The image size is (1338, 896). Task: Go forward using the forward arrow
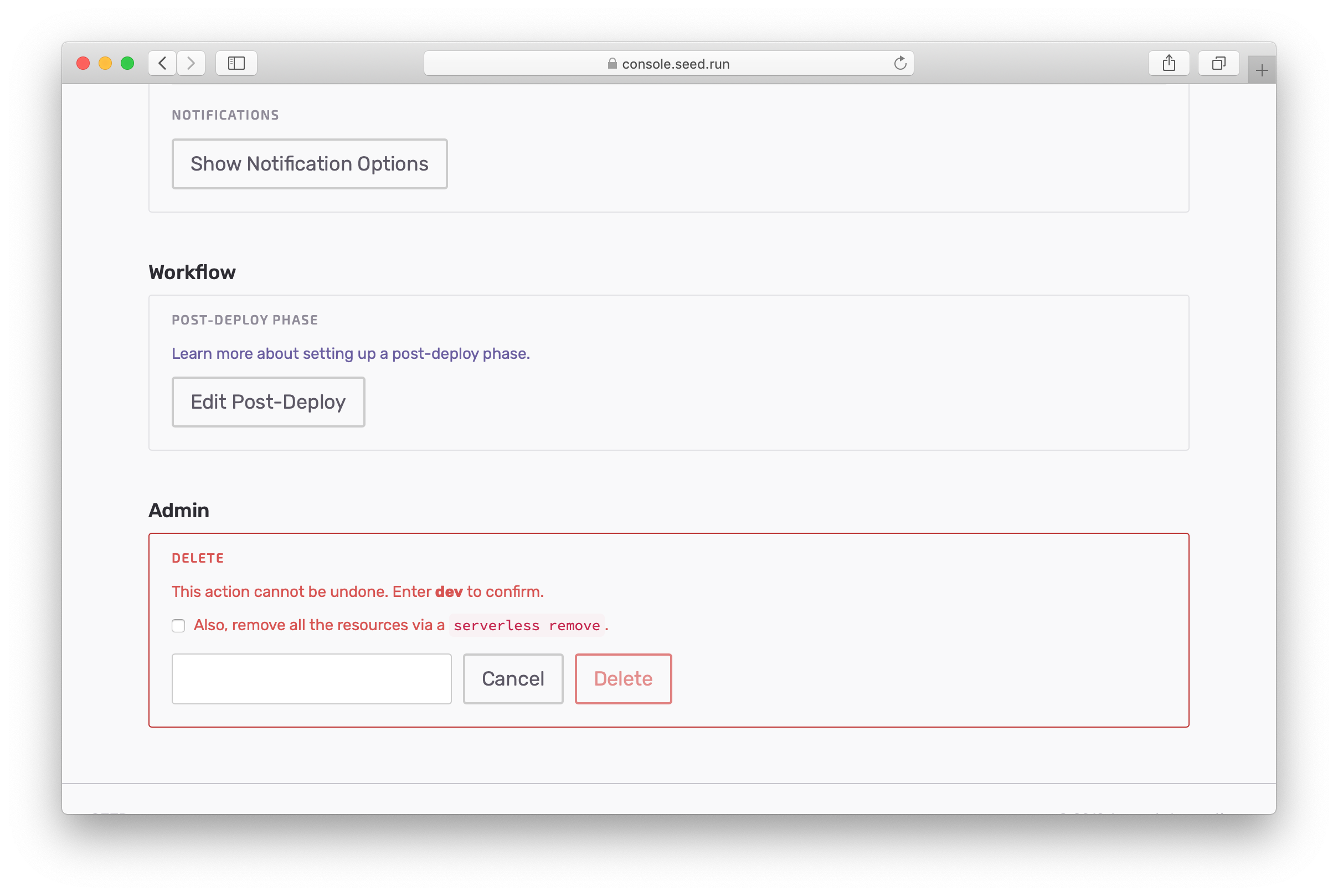tap(191, 63)
